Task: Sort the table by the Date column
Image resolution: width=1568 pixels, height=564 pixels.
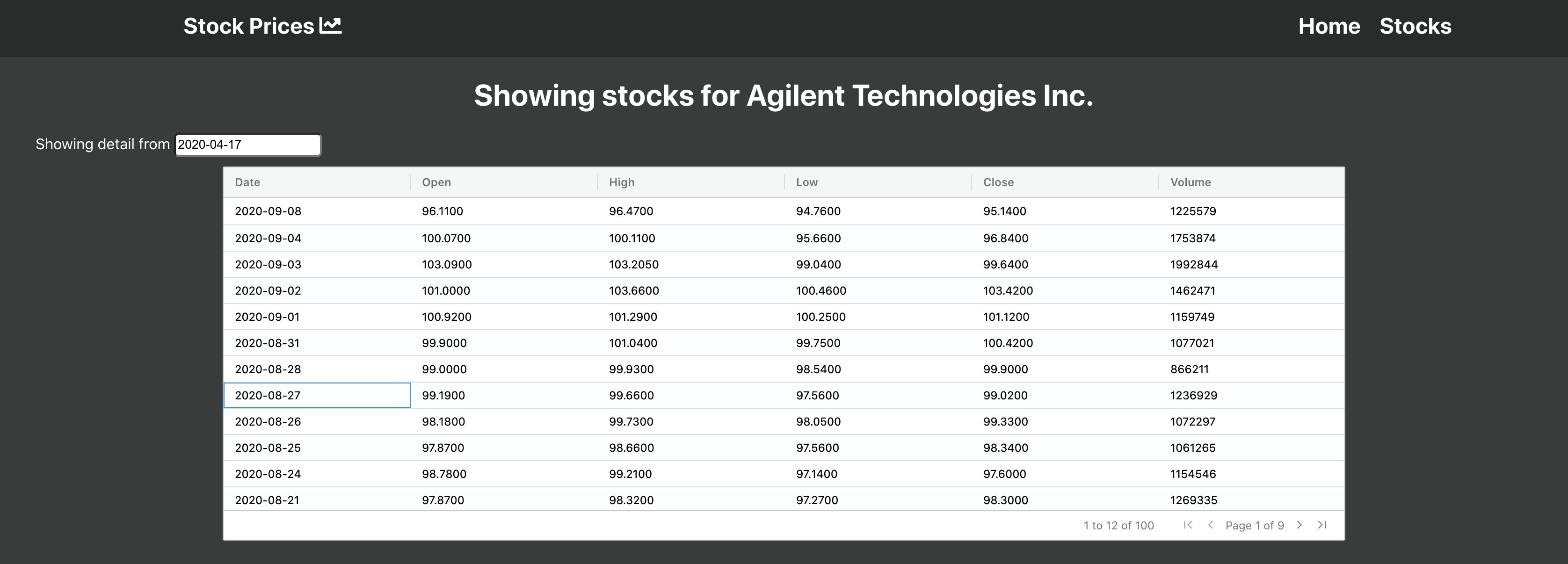Action: click(x=247, y=182)
